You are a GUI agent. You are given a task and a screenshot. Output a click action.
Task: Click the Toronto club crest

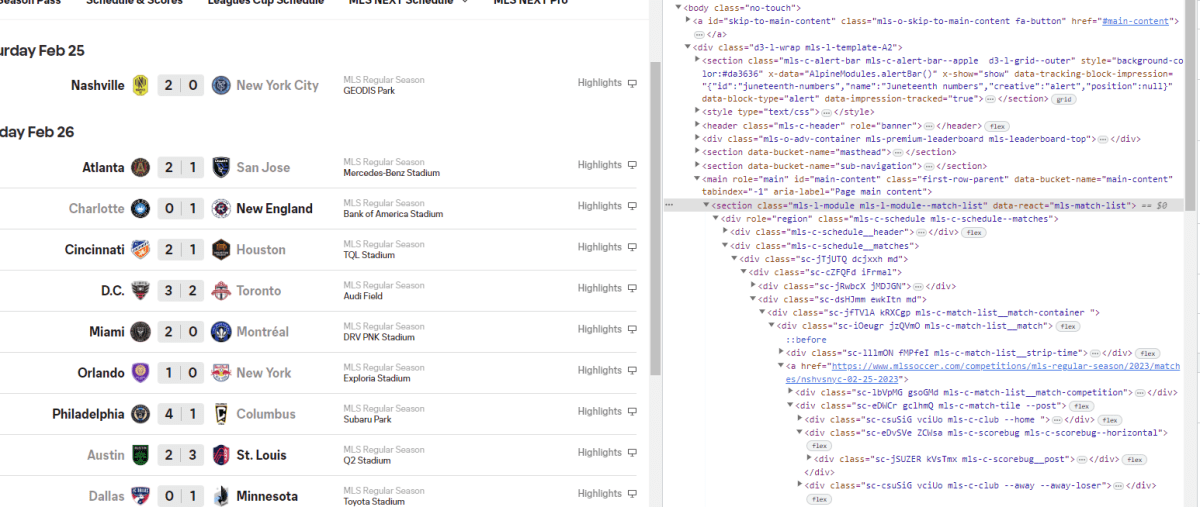point(221,290)
